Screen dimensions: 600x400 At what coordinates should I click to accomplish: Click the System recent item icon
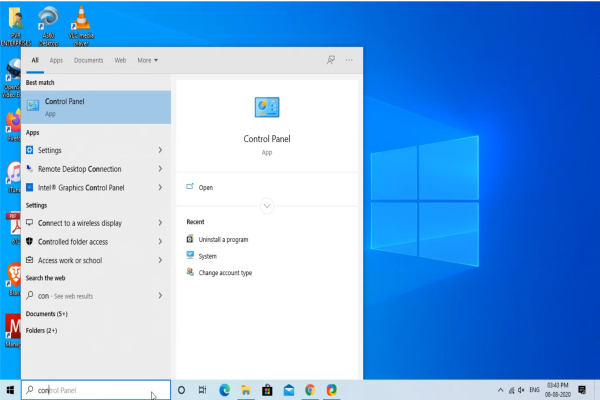pos(190,256)
